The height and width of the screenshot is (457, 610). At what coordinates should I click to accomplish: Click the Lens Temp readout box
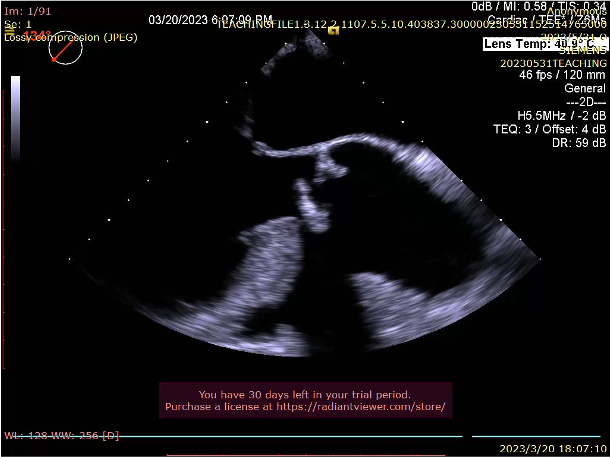click(538, 44)
